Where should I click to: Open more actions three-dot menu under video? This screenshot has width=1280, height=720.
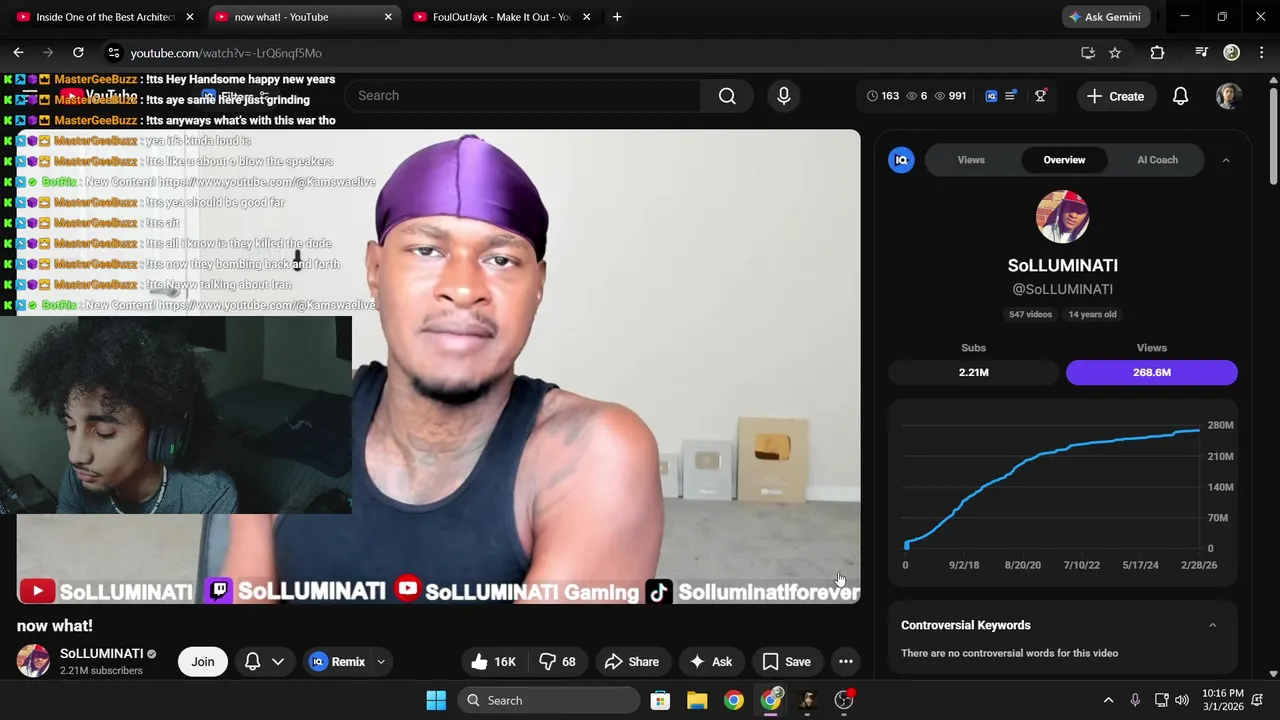coord(846,662)
